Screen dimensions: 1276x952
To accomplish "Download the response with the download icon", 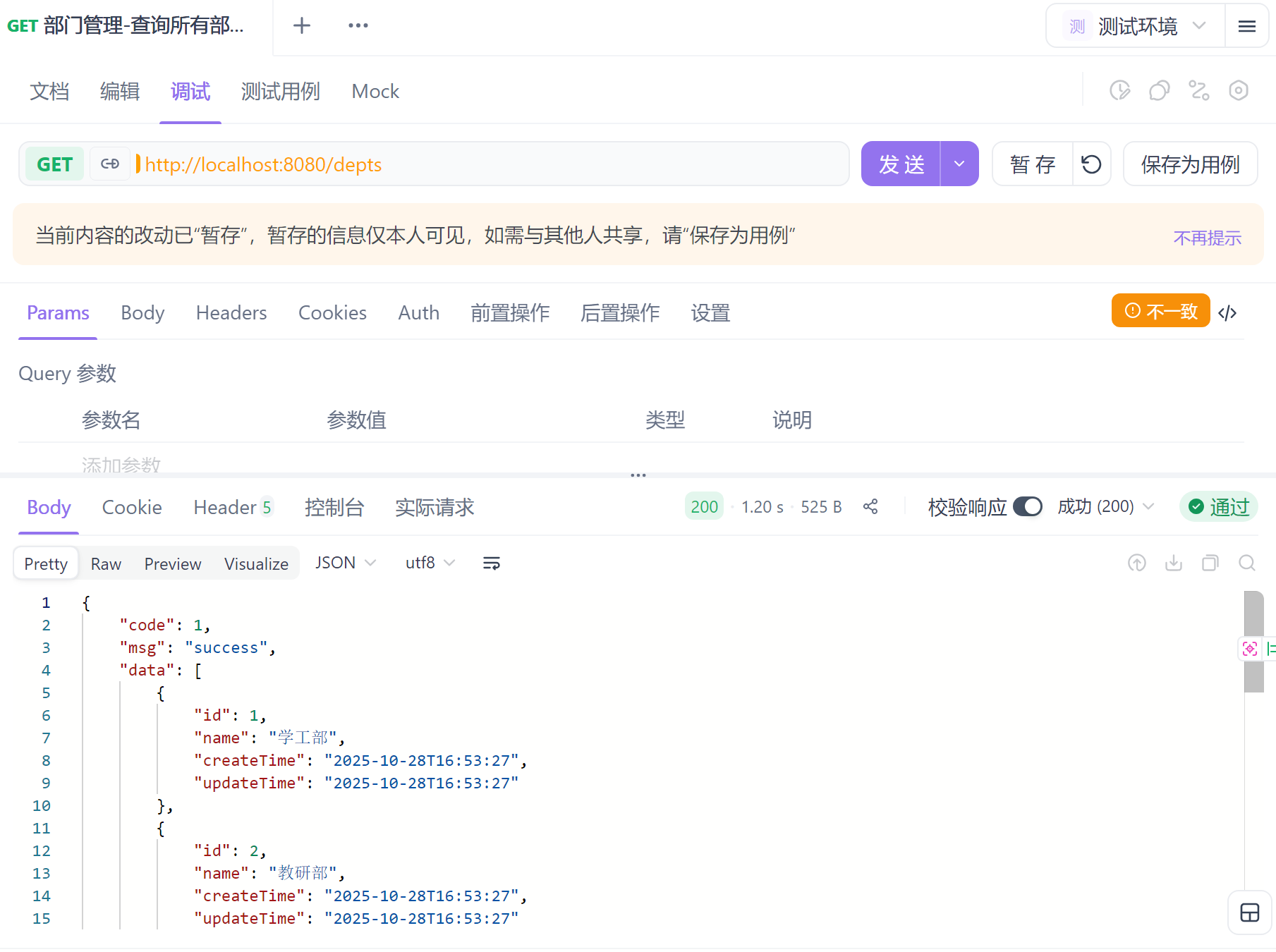I will point(1174,563).
